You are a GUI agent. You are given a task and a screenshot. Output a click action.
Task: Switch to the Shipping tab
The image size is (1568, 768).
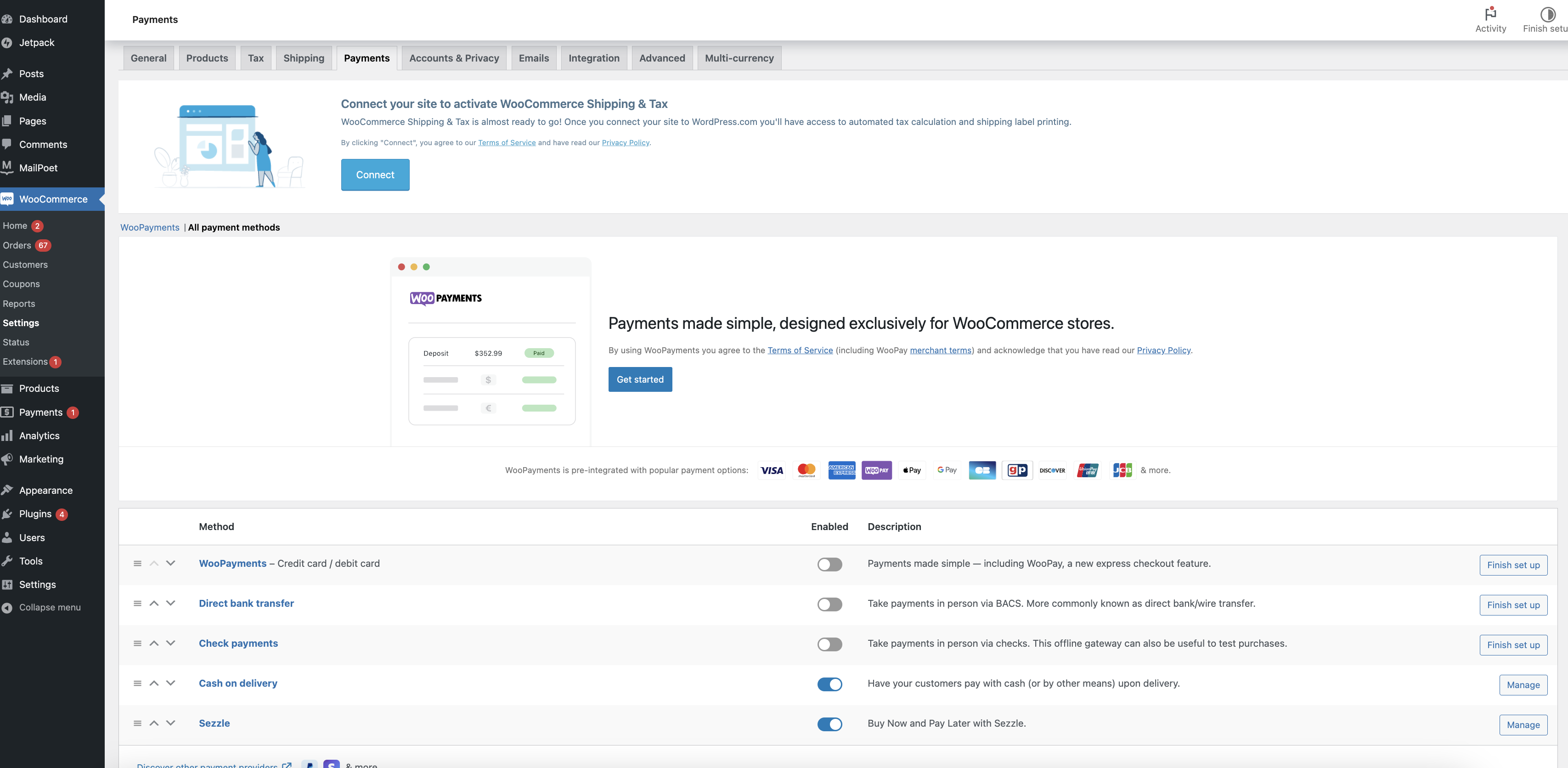click(x=303, y=58)
